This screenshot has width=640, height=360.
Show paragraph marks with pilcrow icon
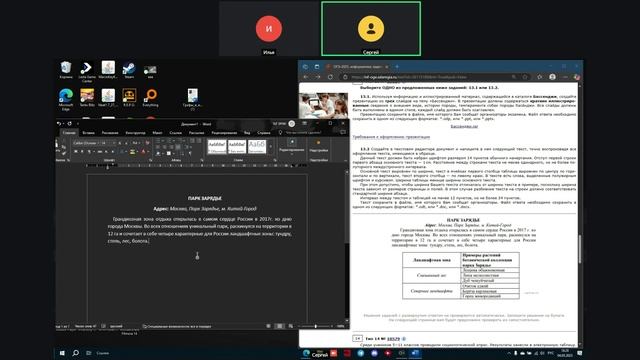[190, 153]
